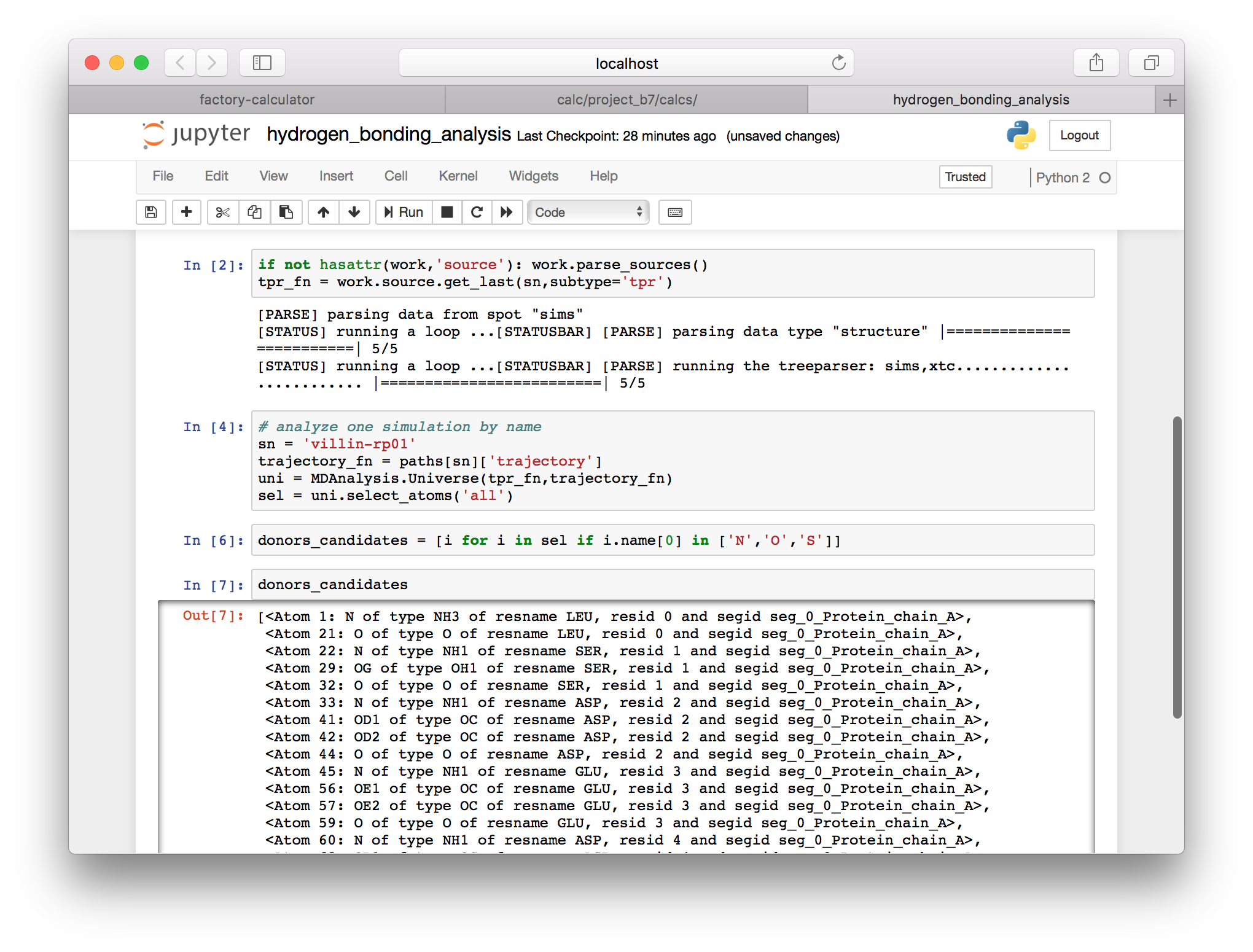Click the 'villin-rp01' string in code
Screen dimensions: 1253x952
point(359,444)
